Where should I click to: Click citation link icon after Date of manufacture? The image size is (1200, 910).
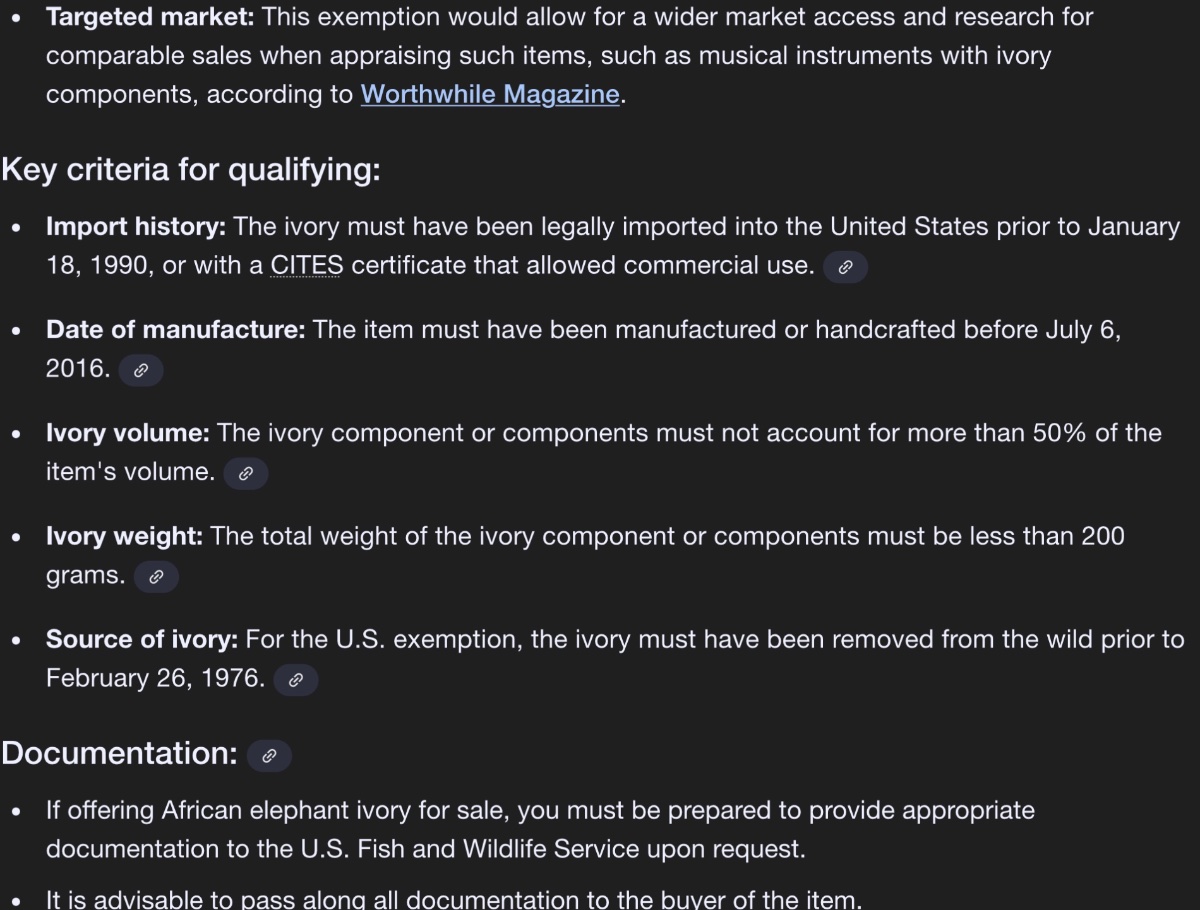[141, 370]
